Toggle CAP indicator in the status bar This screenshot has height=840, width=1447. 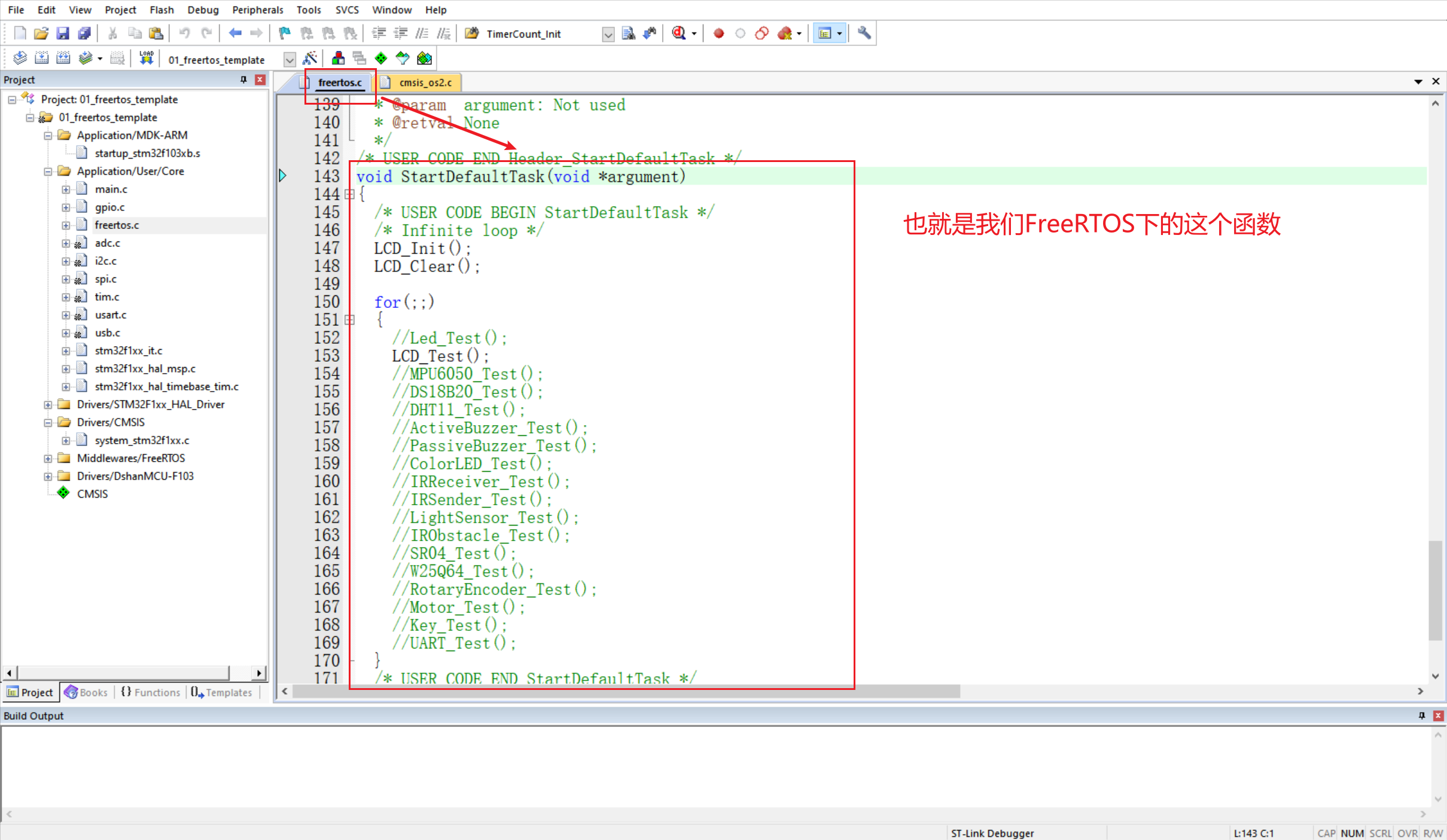coord(1326,832)
